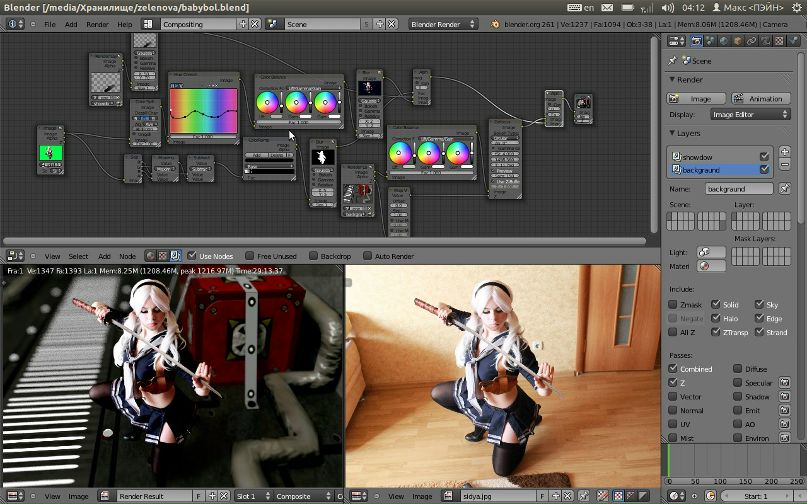The width and height of the screenshot is (807, 504).
Task: Click the pin icon beside Scene
Action: pos(672,61)
